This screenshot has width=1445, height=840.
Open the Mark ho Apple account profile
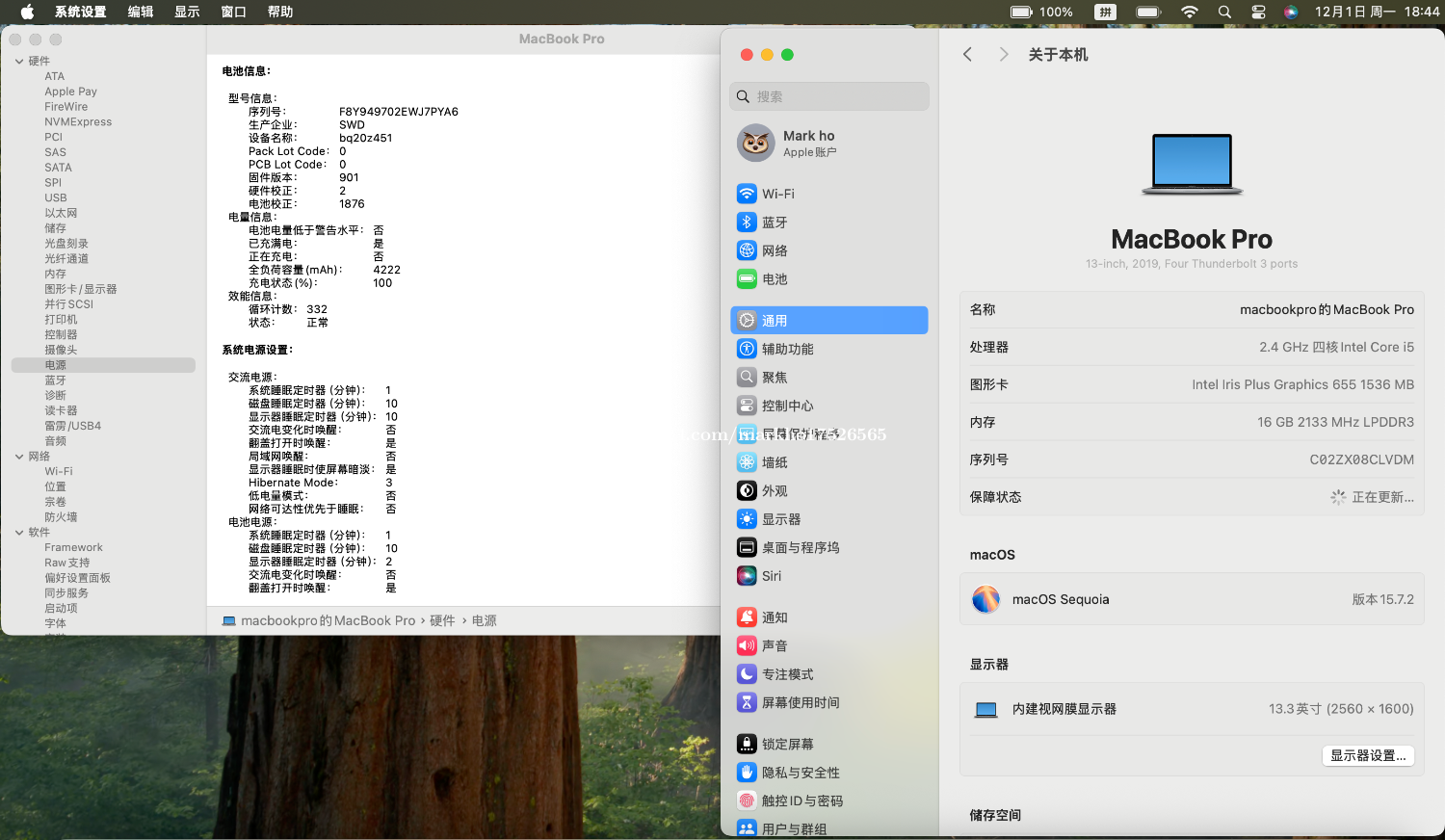coord(809,144)
